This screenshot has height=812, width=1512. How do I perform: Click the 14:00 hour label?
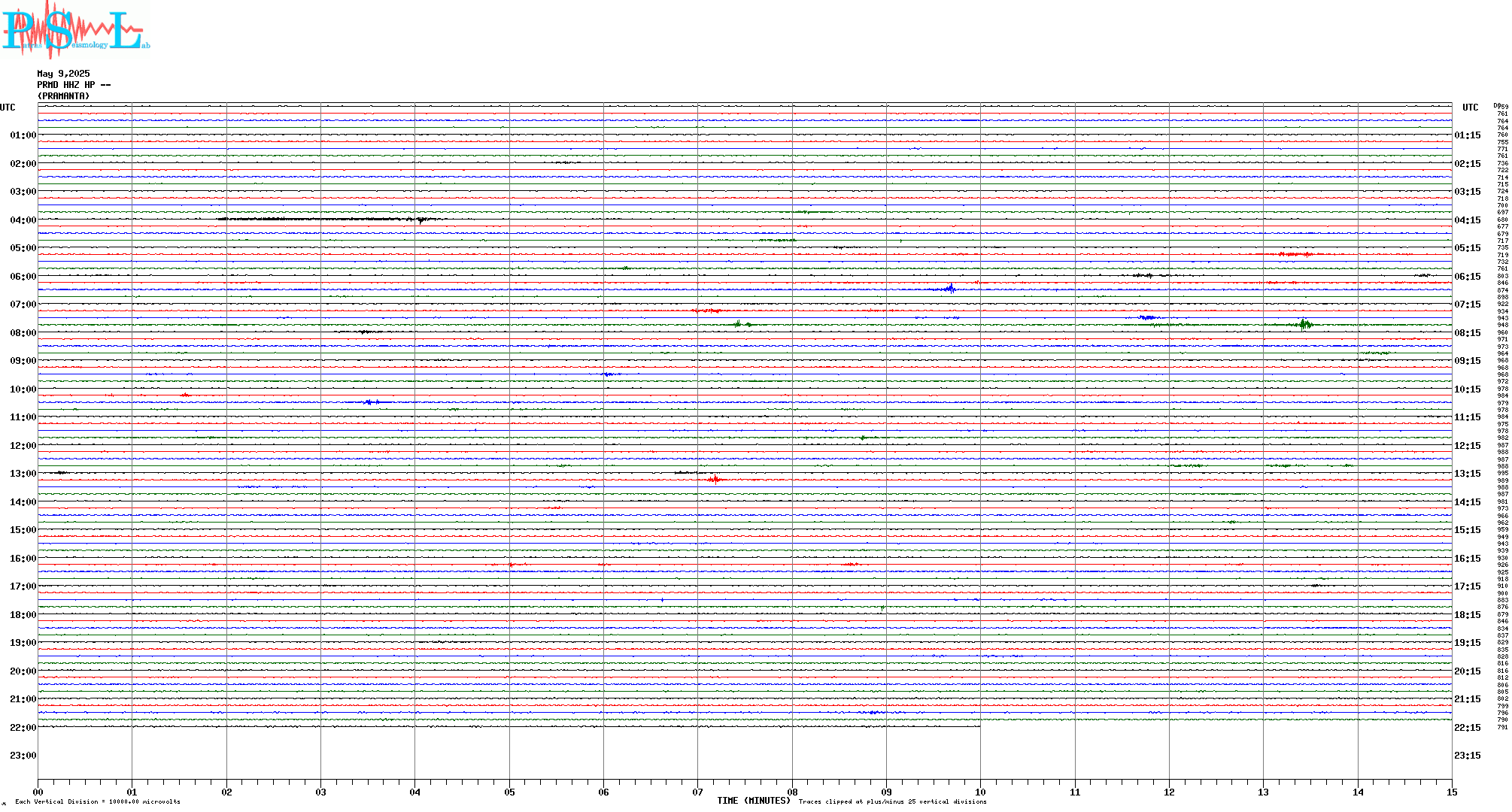click(23, 502)
